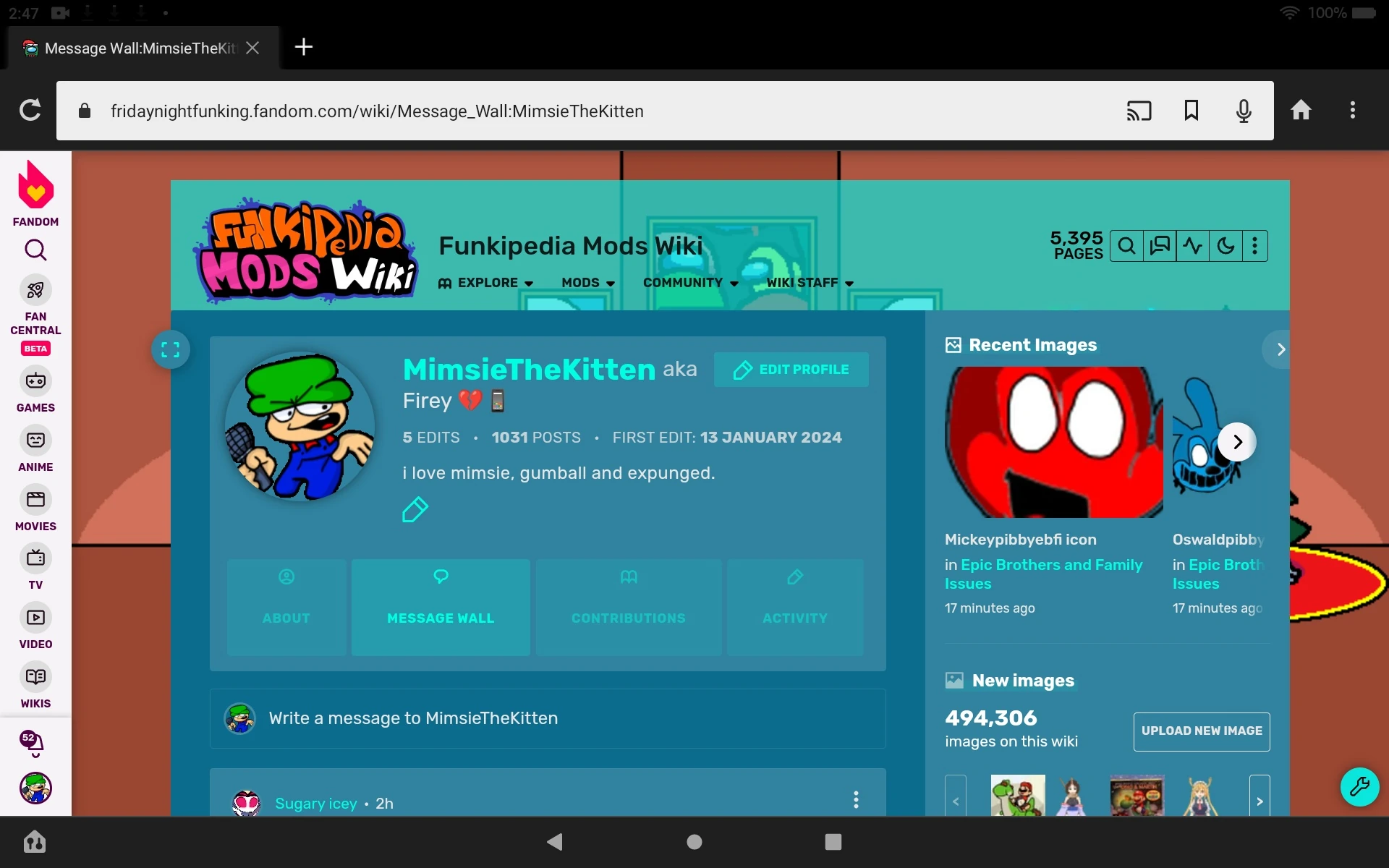Switch to the About tab
Viewport: 1389px width, 868px height.
[286, 607]
